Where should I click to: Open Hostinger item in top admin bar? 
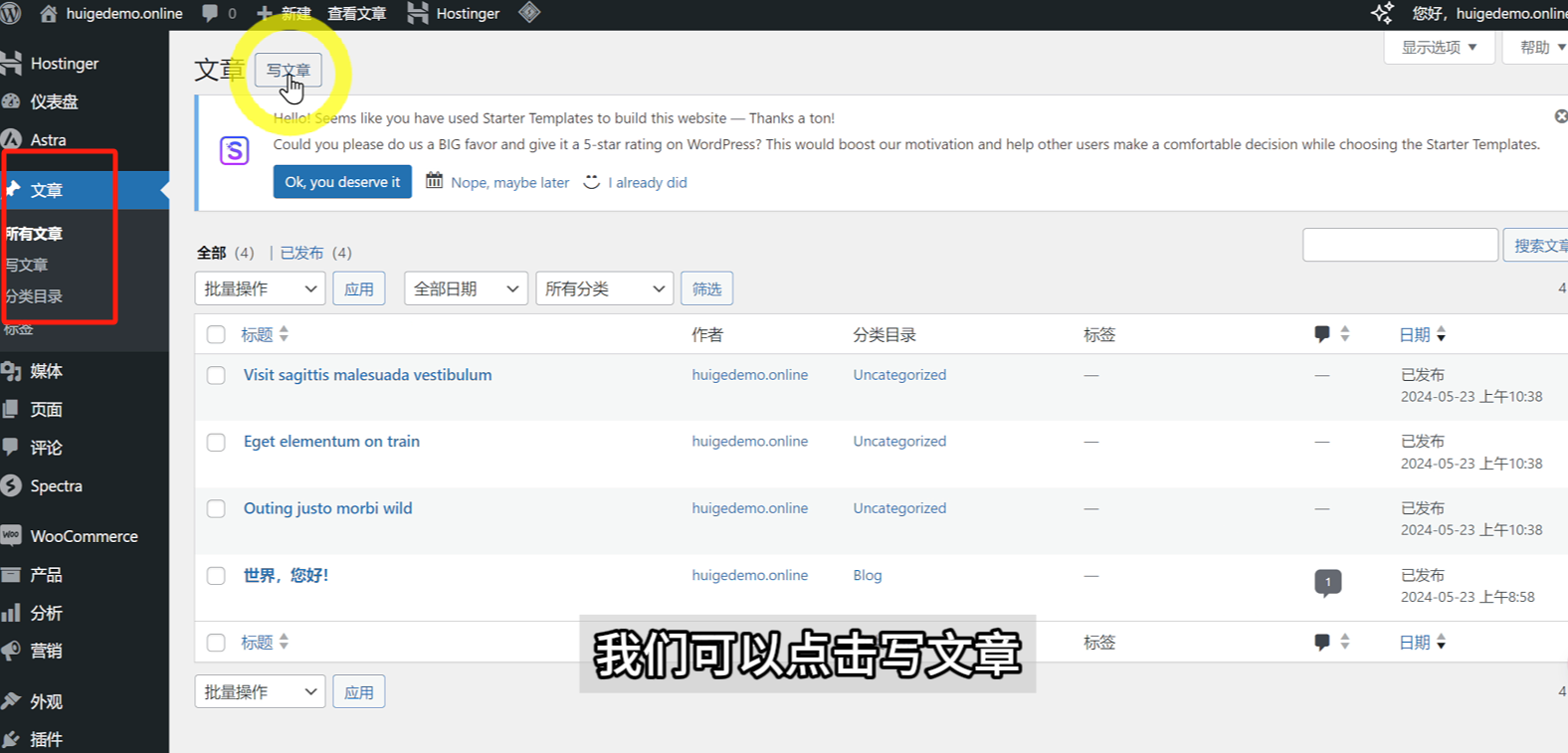click(x=454, y=13)
